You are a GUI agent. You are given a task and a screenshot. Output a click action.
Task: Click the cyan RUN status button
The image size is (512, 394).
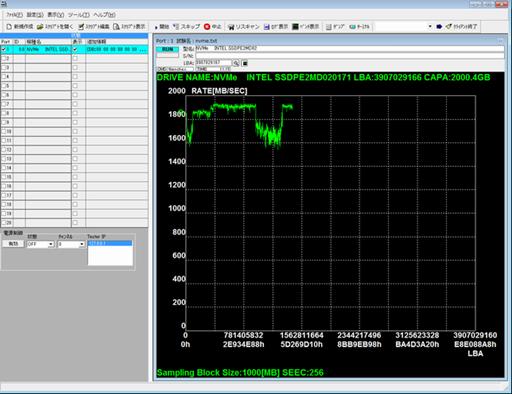click(167, 49)
